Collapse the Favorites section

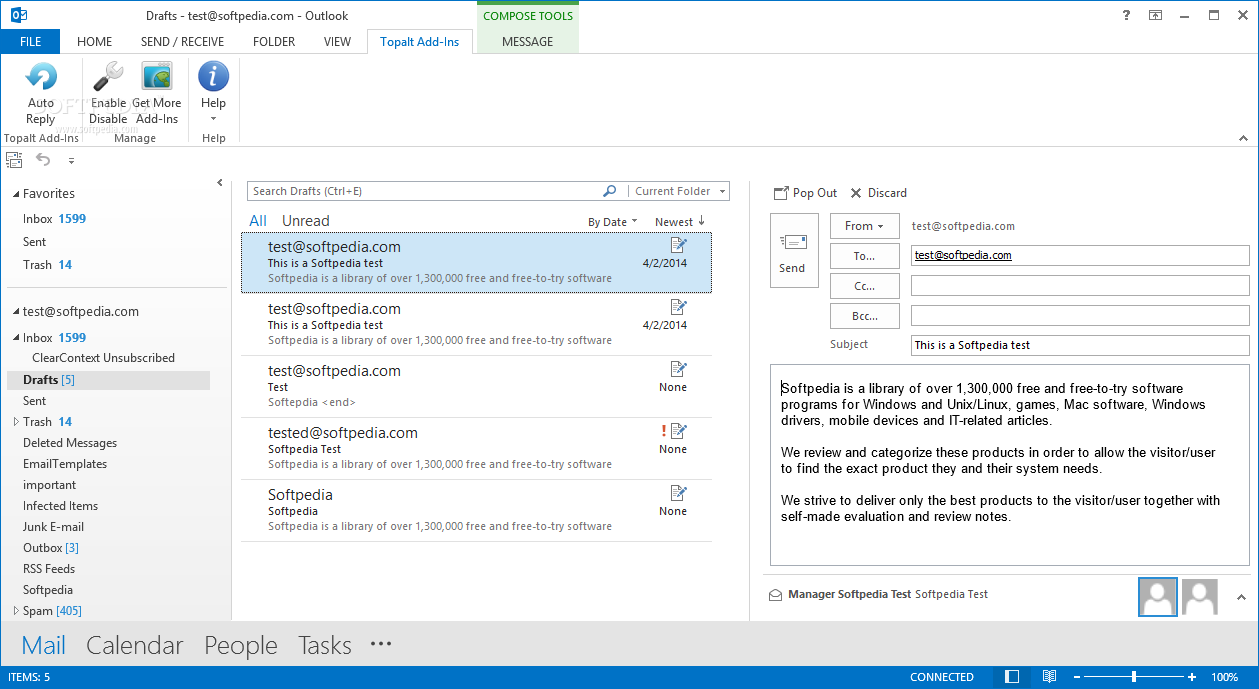click(x=14, y=194)
